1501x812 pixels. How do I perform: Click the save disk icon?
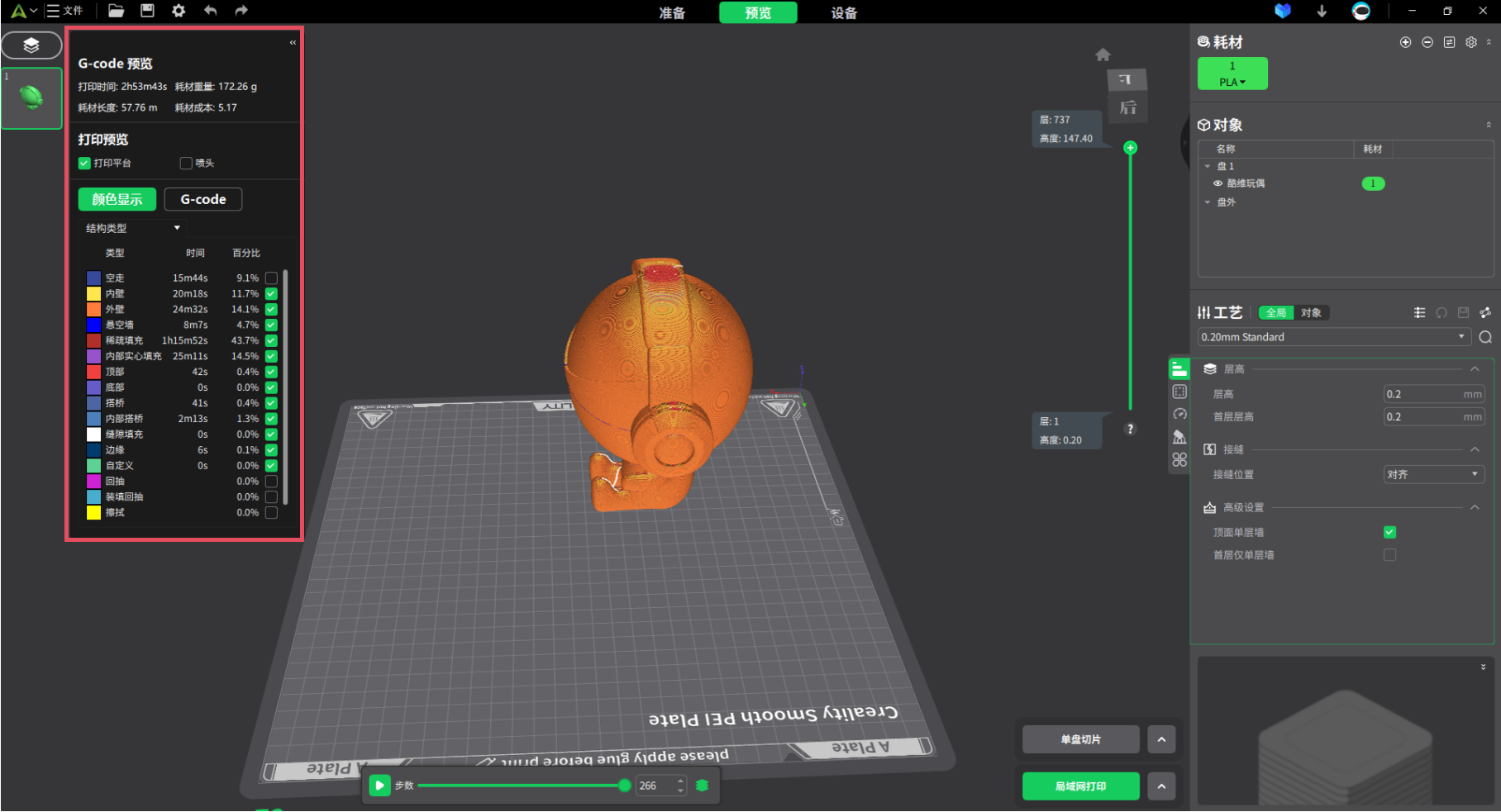(147, 11)
